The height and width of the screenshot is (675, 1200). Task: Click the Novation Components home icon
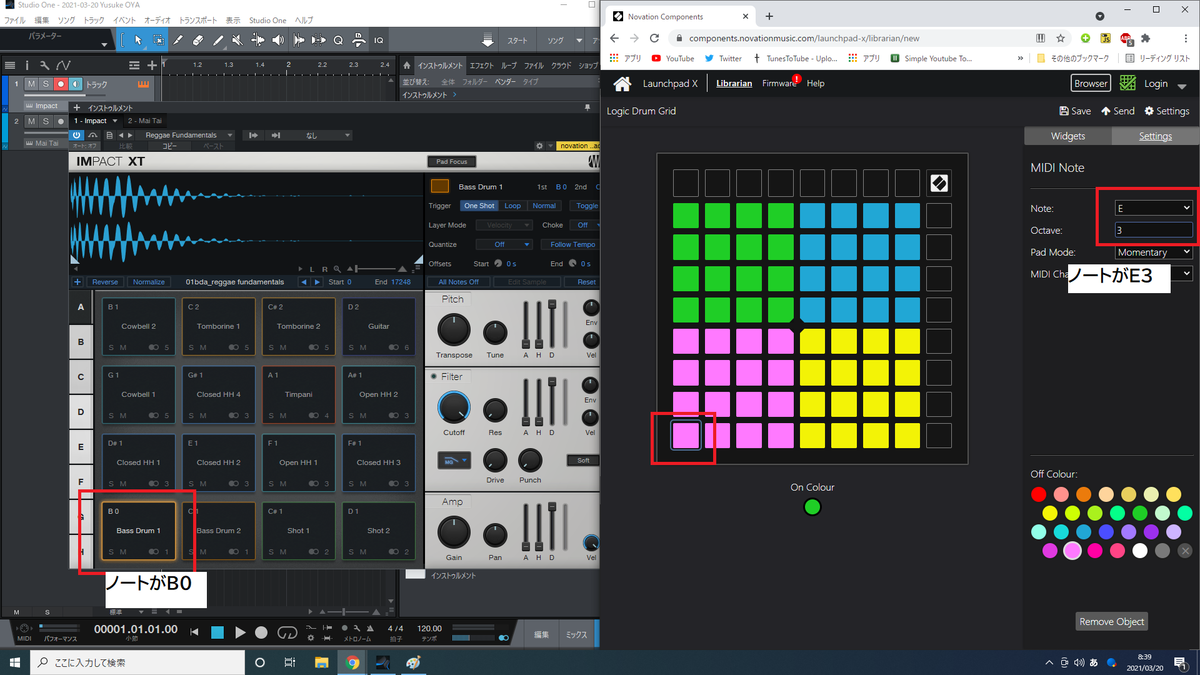622,84
